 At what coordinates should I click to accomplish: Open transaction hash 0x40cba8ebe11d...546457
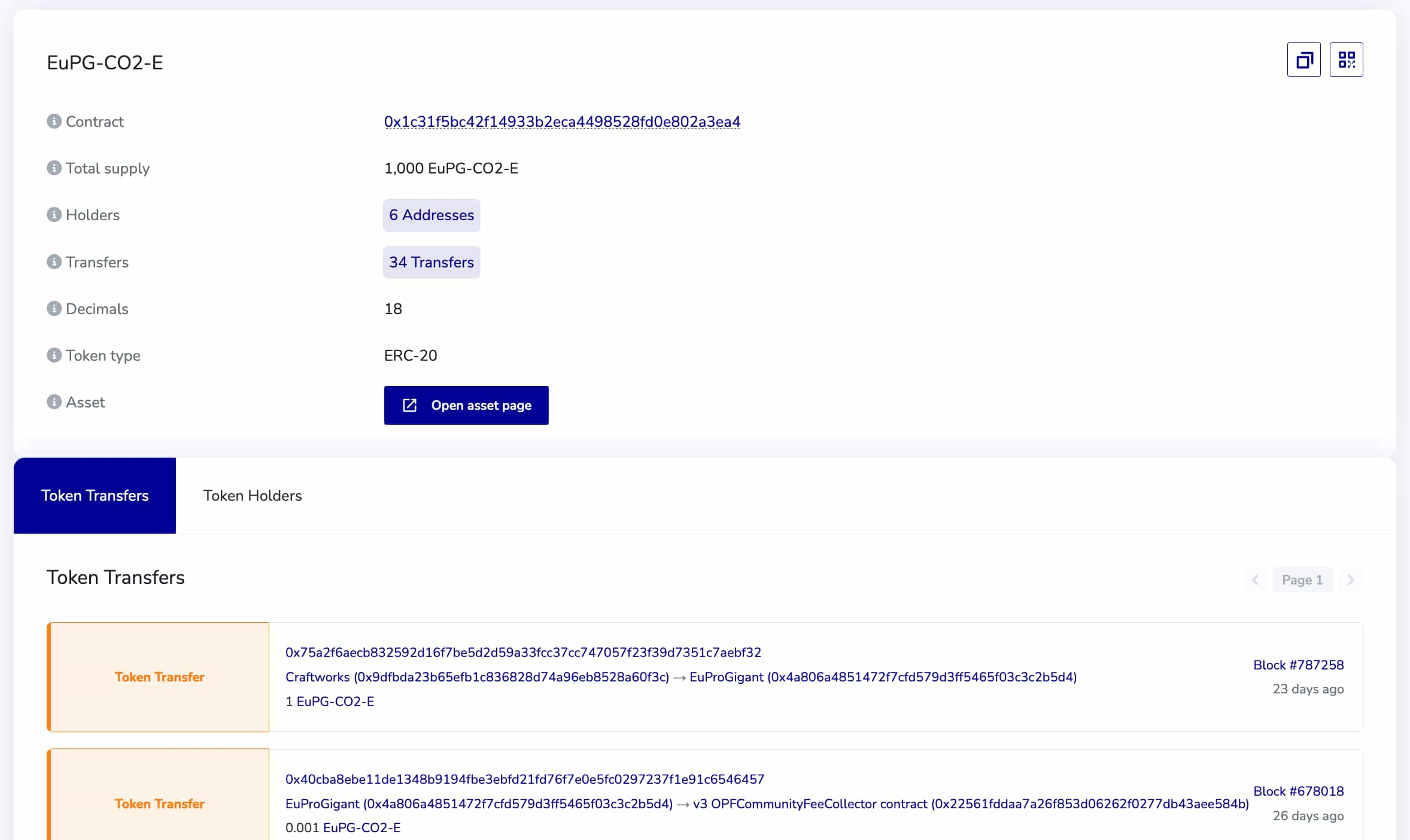[525, 779]
